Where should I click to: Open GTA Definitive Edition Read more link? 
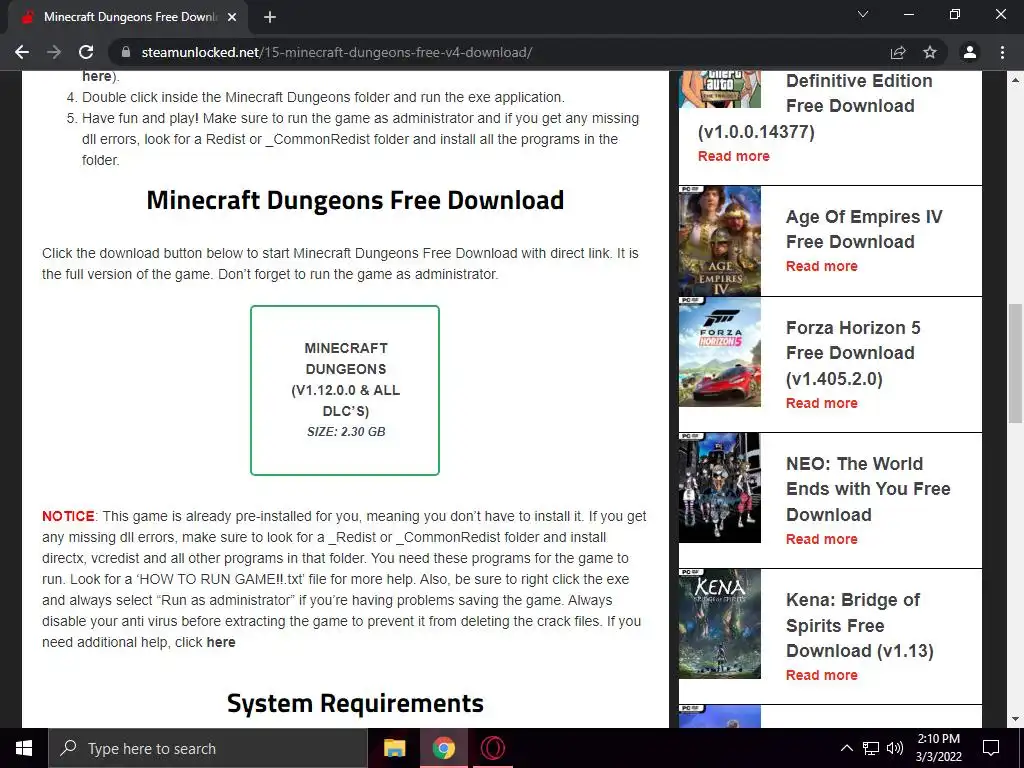tap(733, 156)
